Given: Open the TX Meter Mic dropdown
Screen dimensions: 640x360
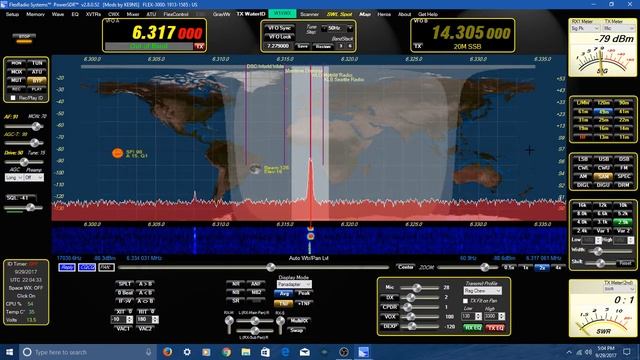Looking at the screenshot, I should (x=618, y=28).
